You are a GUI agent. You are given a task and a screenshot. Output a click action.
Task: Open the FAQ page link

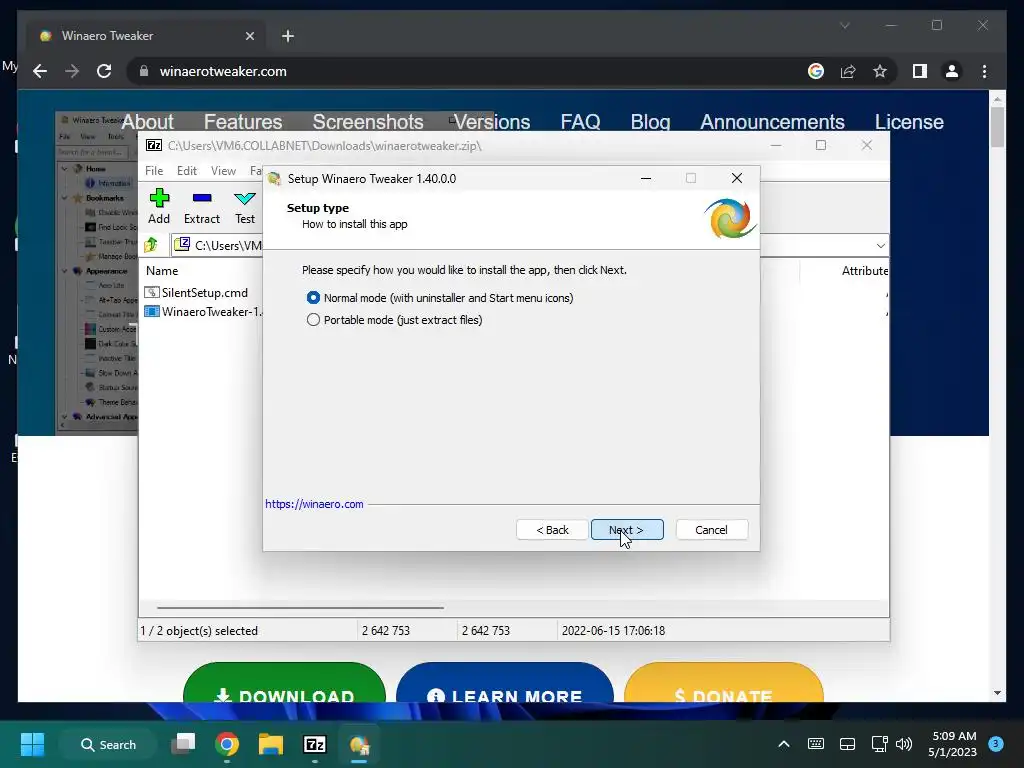pos(580,122)
